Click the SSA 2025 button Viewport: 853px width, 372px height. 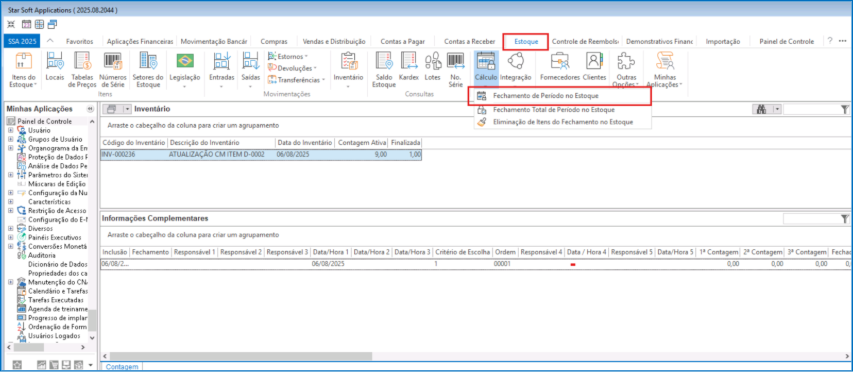coord(21,41)
